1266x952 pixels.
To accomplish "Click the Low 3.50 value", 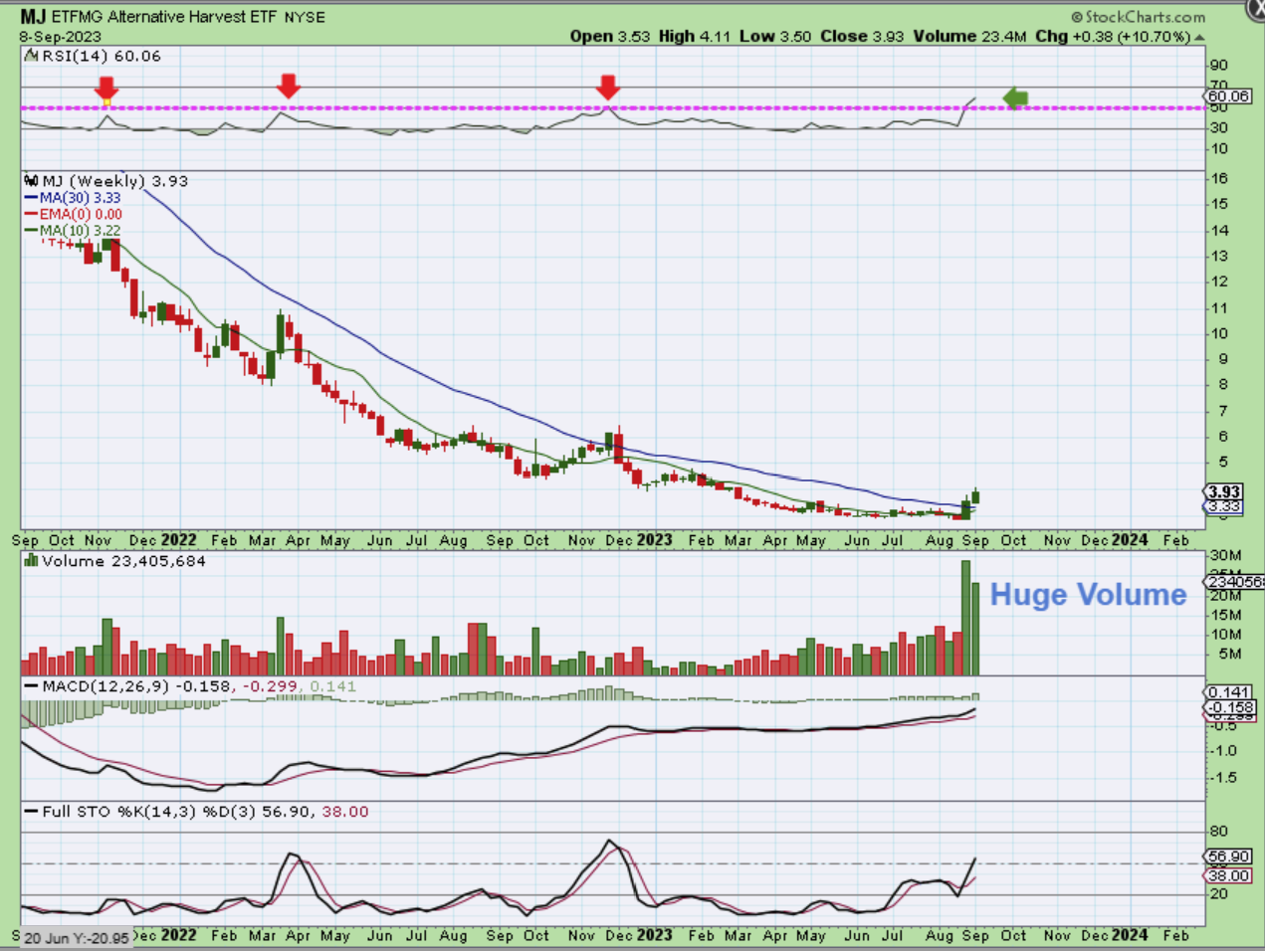I will (775, 36).
